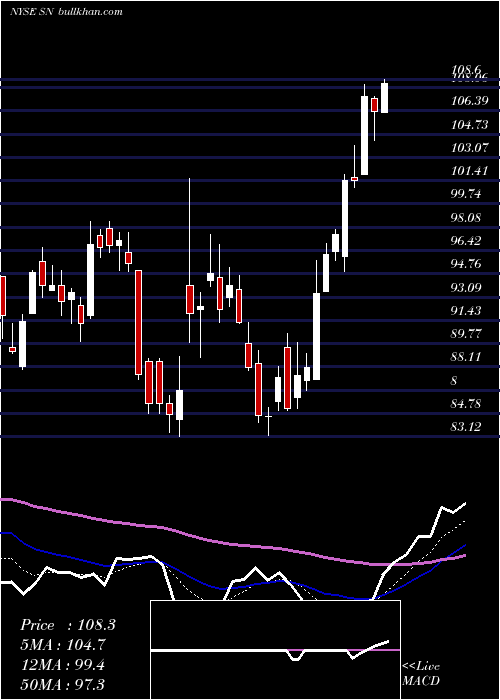Select the 89.77 price axis label
The width and height of the screenshot is (500, 700).
click(467, 333)
